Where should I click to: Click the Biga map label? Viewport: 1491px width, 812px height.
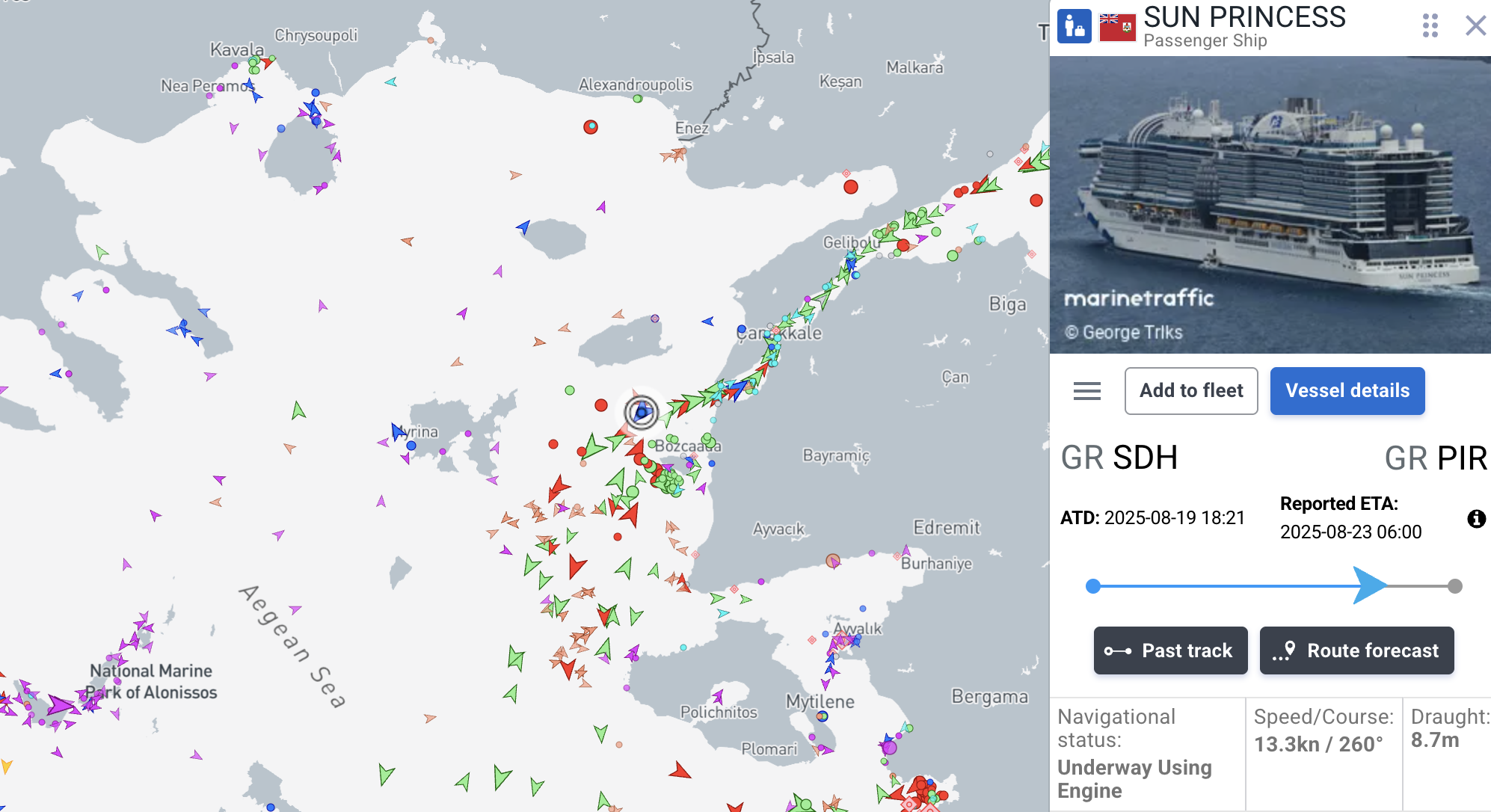tap(1007, 304)
